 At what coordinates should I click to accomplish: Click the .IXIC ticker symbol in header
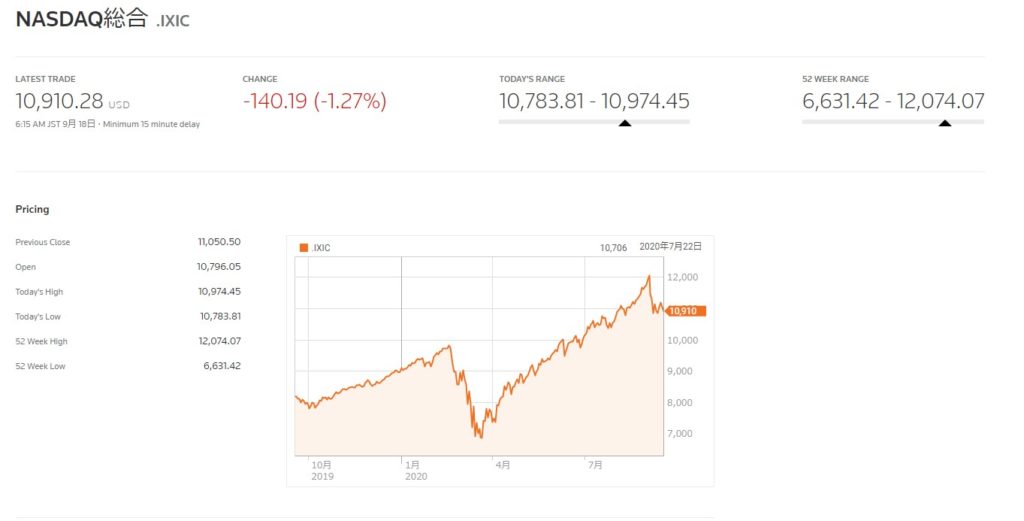coord(173,21)
